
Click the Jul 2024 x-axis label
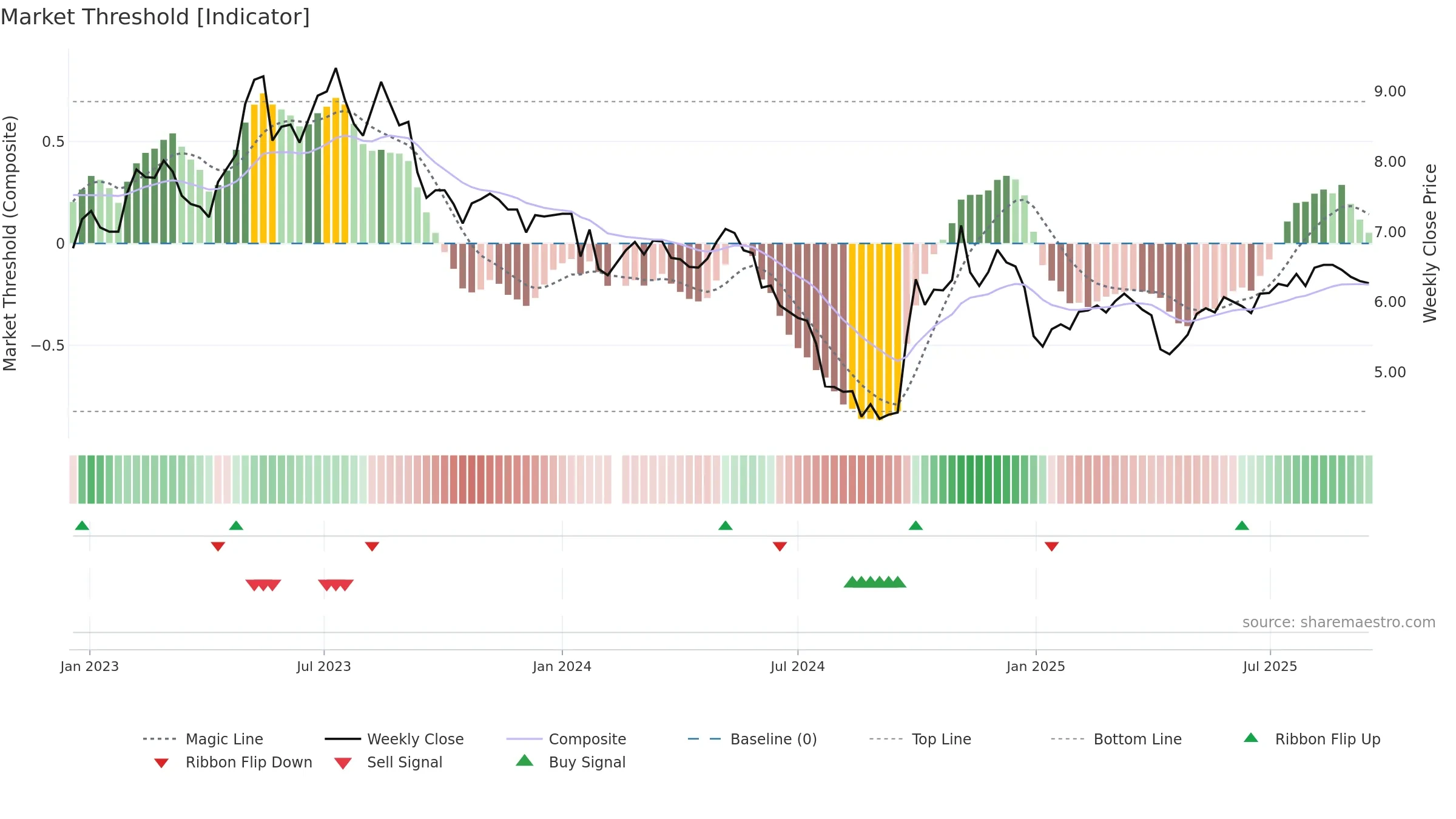(798, 666)
